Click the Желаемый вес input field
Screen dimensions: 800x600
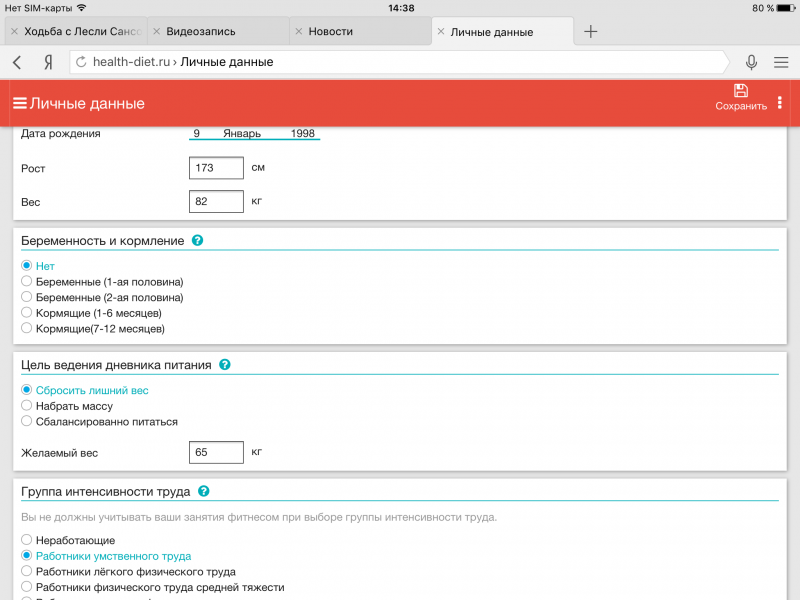pos(216,452)
